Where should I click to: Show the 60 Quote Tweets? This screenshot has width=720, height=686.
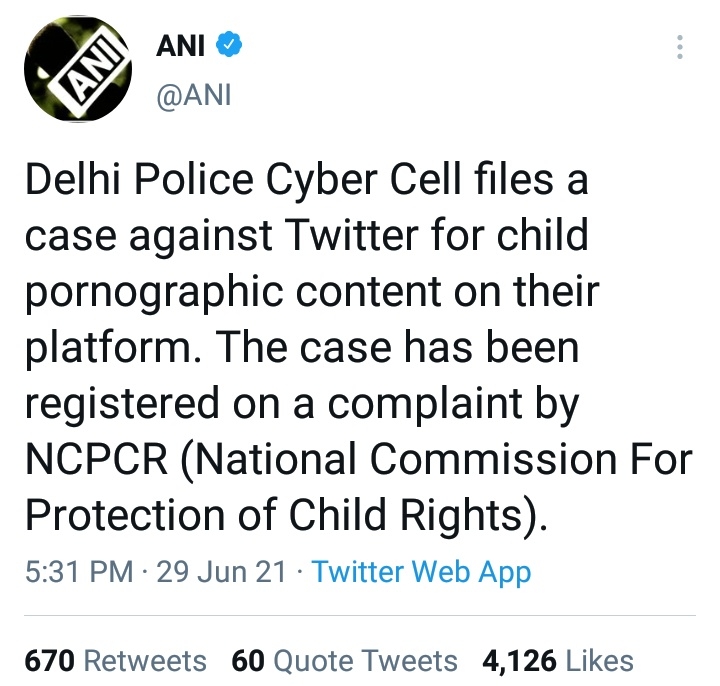pos(344,661)
